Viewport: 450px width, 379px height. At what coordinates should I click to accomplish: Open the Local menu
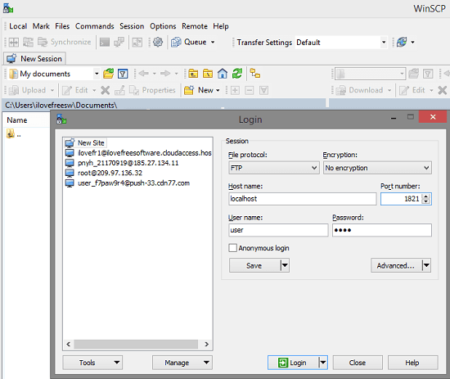(18, 26)
